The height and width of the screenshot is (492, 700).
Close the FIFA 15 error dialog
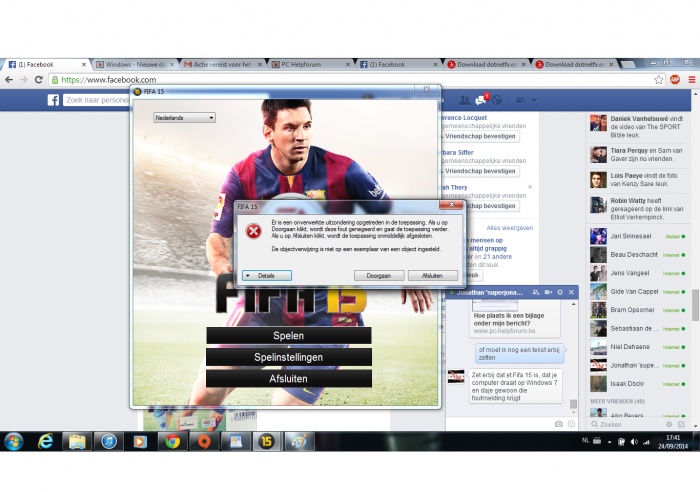451,204
